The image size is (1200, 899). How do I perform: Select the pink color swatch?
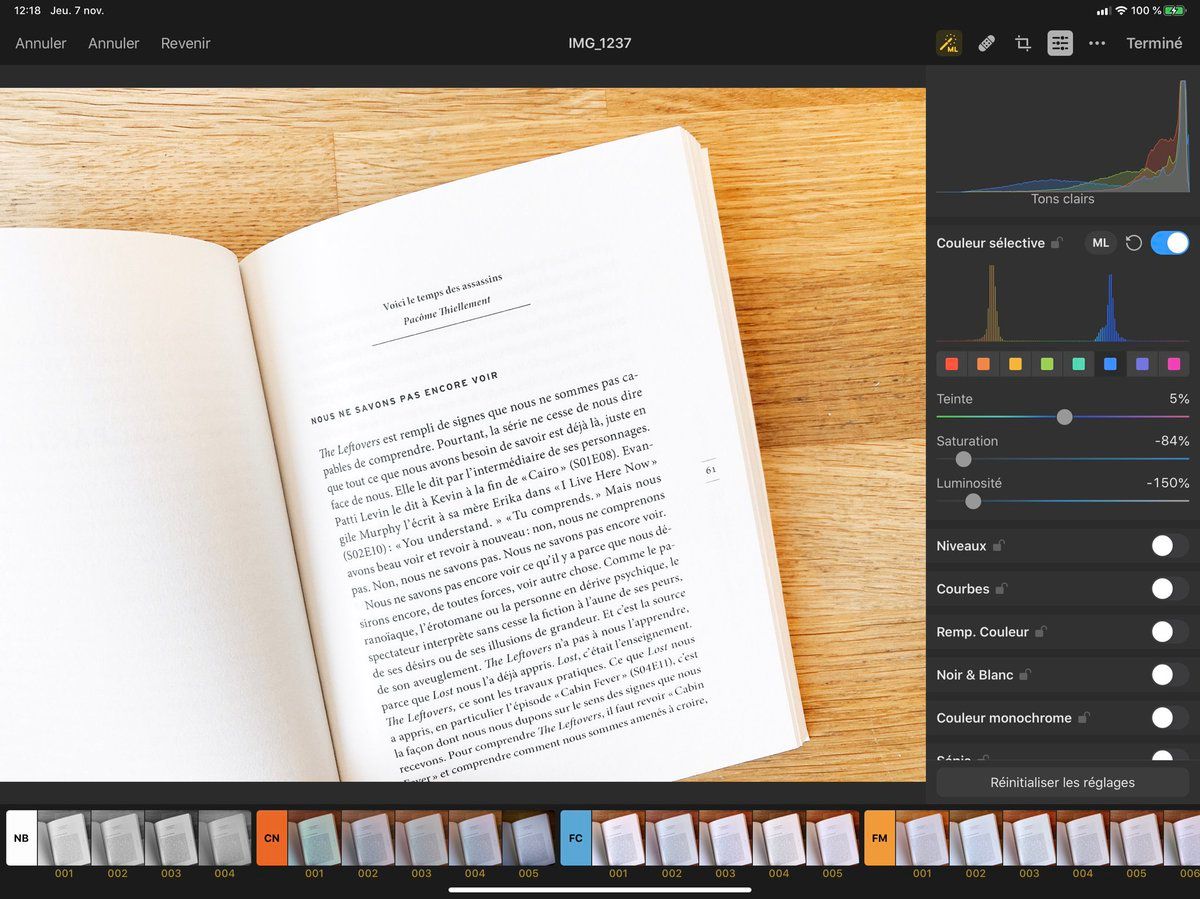pyautogui.click(x=1174, y=364)
